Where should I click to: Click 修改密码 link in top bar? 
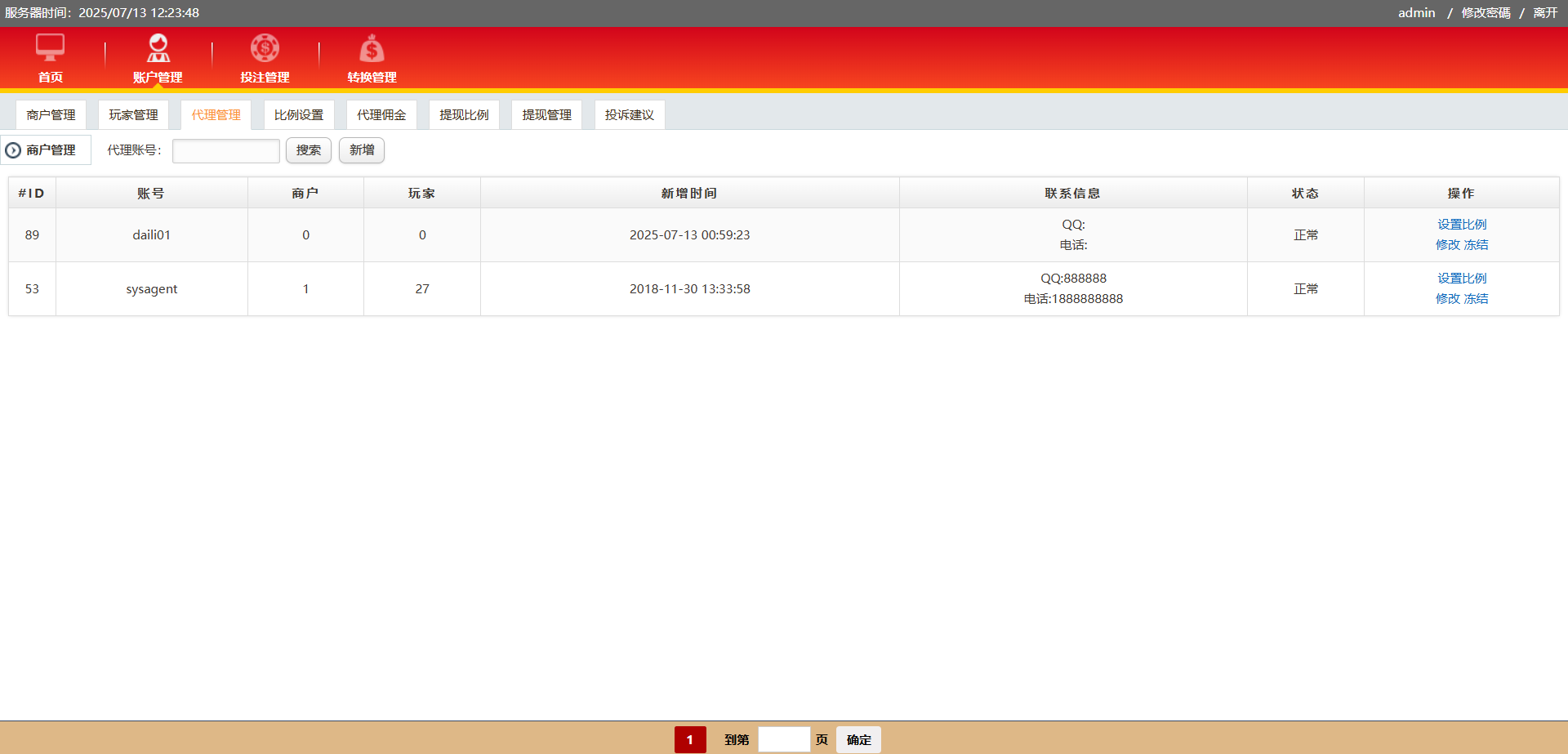(1486, 13)
